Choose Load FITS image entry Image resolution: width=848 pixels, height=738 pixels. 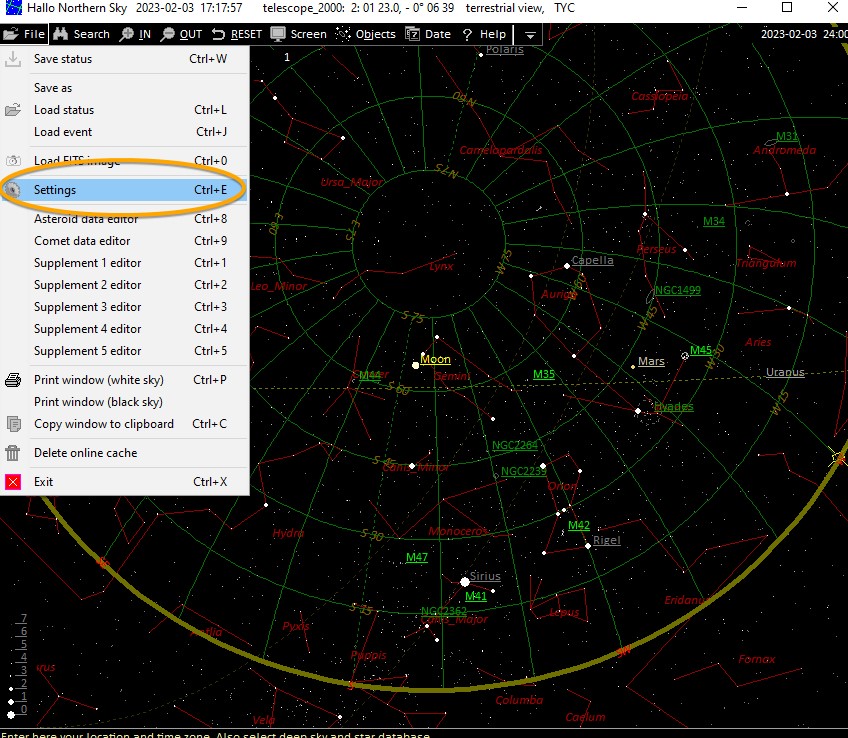click(124, 161)
